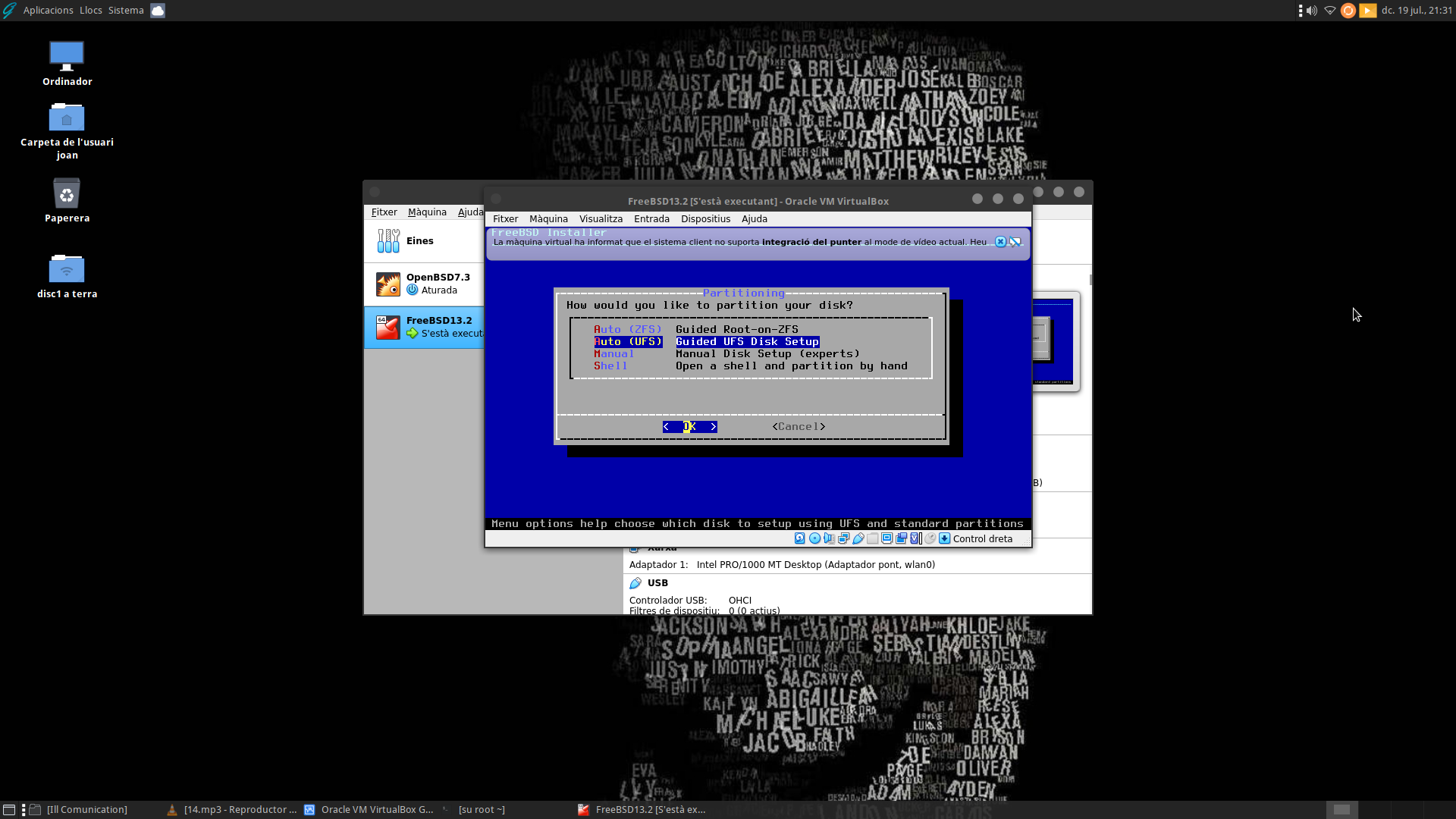Click the Wi-Fi network icon in system tray

pos(1329,11)
